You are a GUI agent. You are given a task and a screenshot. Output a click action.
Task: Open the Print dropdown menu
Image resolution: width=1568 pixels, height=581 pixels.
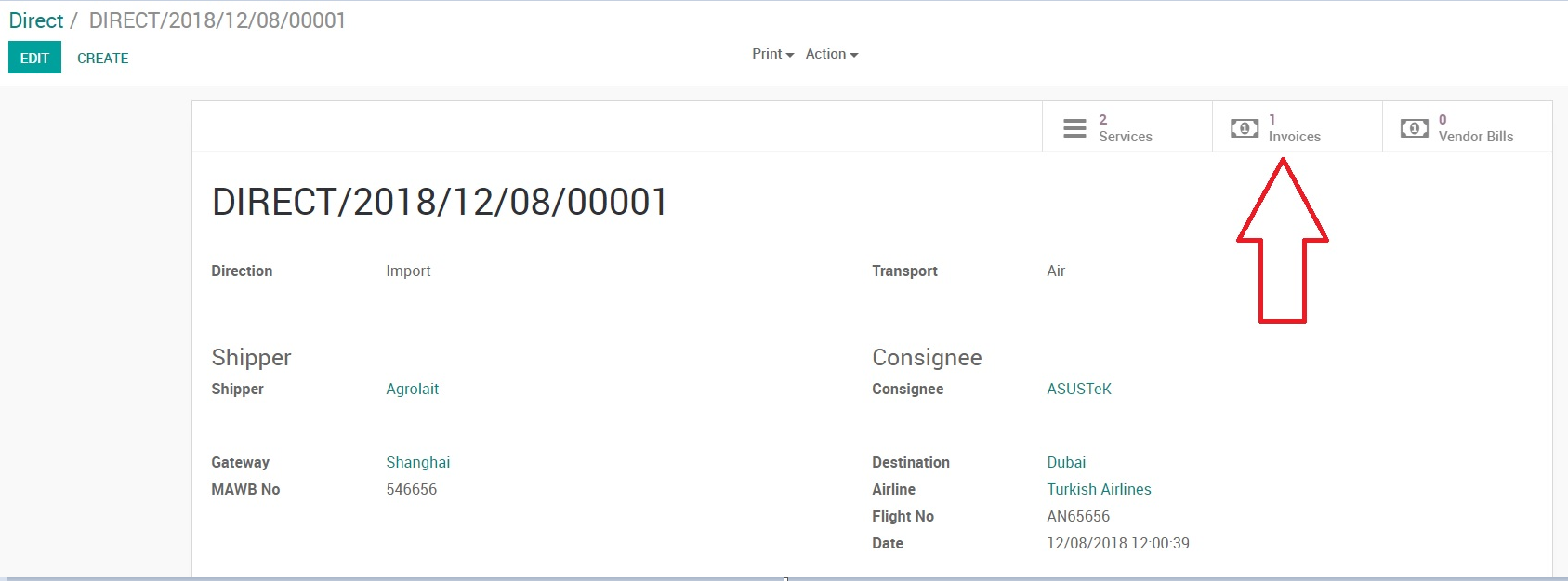tap(772, 54)
